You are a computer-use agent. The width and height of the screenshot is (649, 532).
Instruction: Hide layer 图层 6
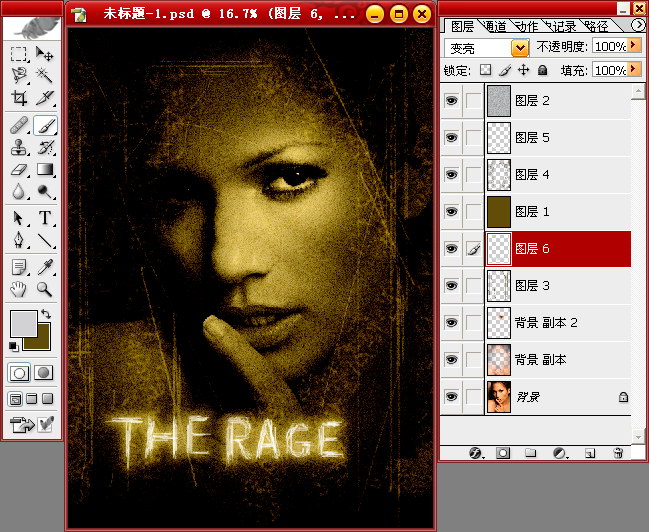click(x=452, y=248)
